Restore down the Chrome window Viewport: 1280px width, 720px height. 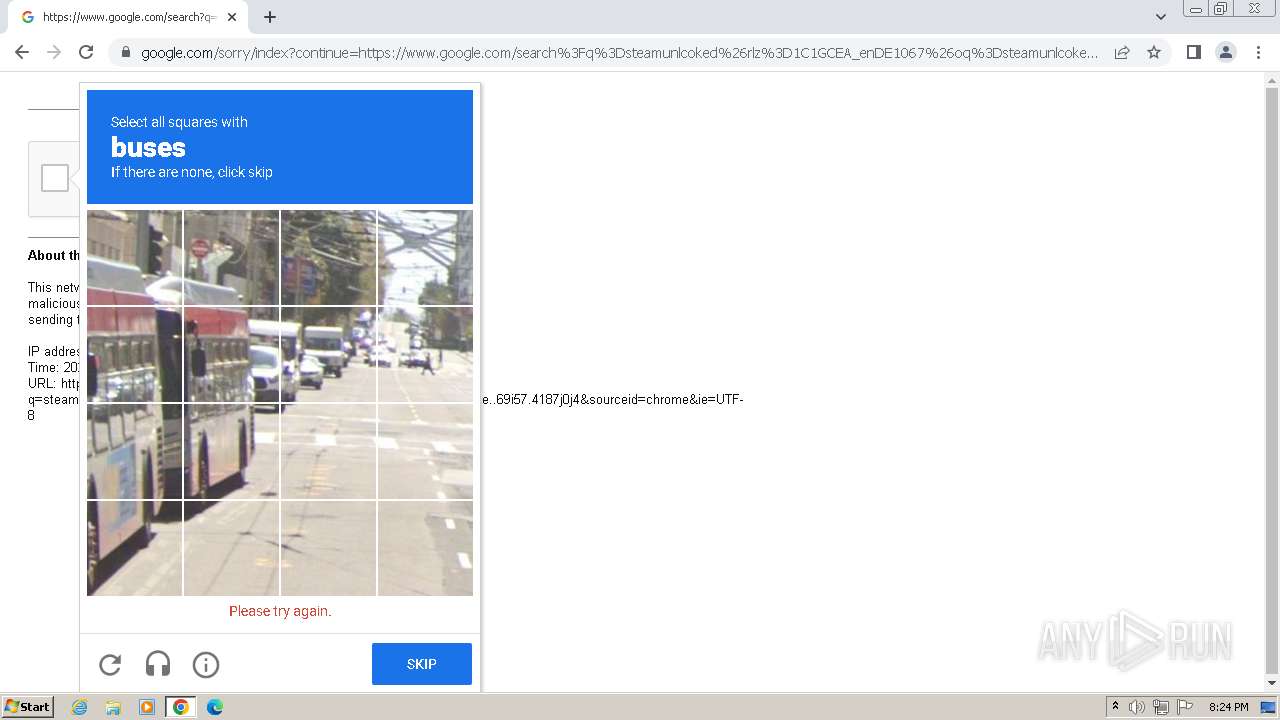1221,9
